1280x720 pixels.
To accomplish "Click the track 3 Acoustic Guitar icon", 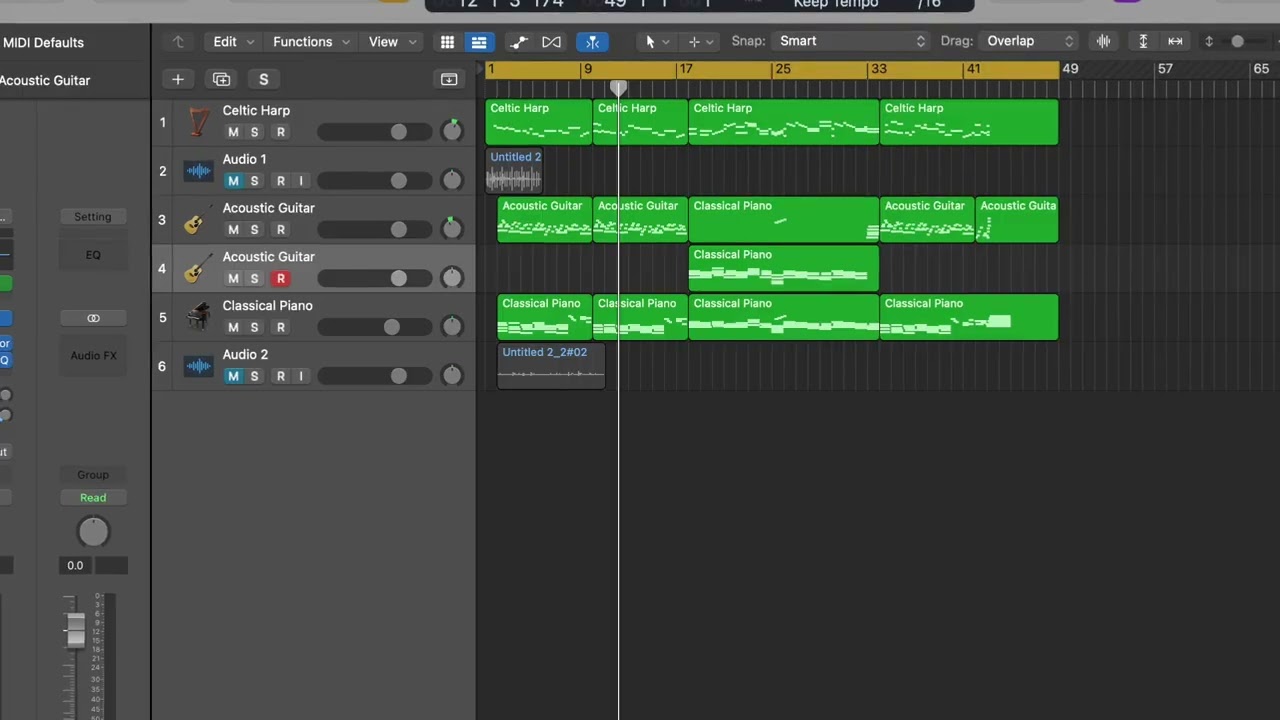I will pos(196,220).
